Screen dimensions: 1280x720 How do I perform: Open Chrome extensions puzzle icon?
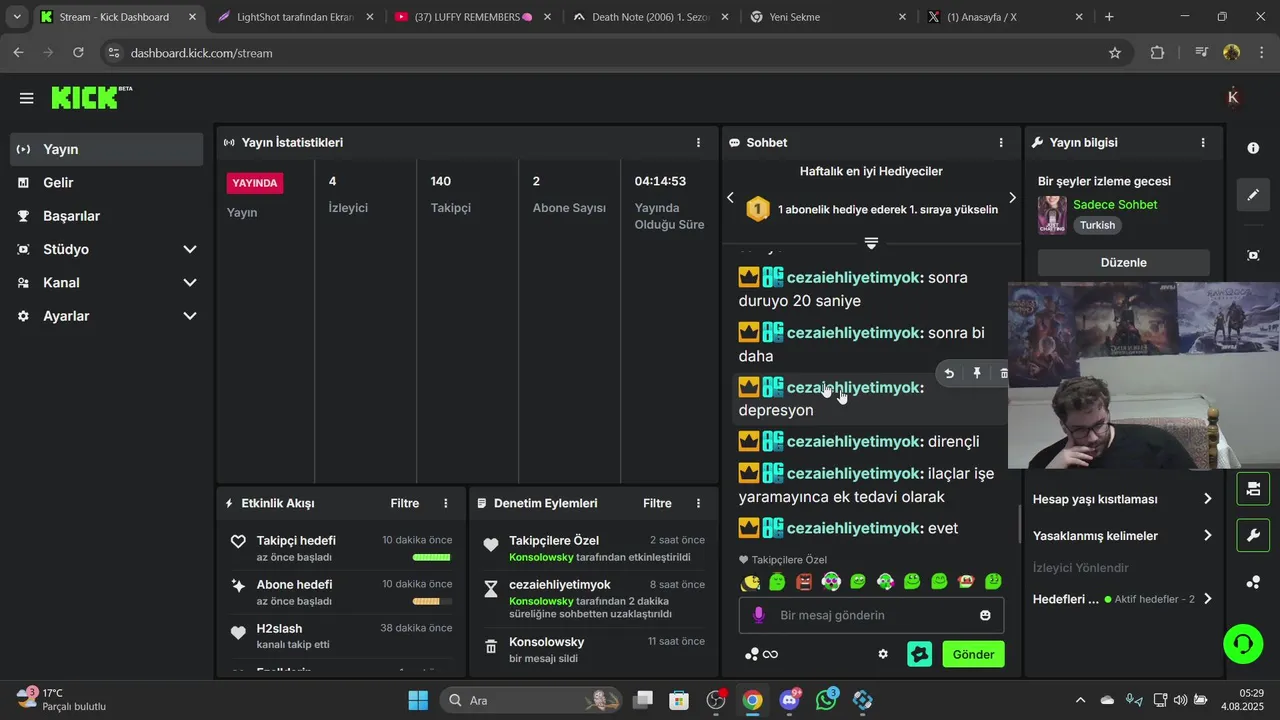click(1157, 53)
